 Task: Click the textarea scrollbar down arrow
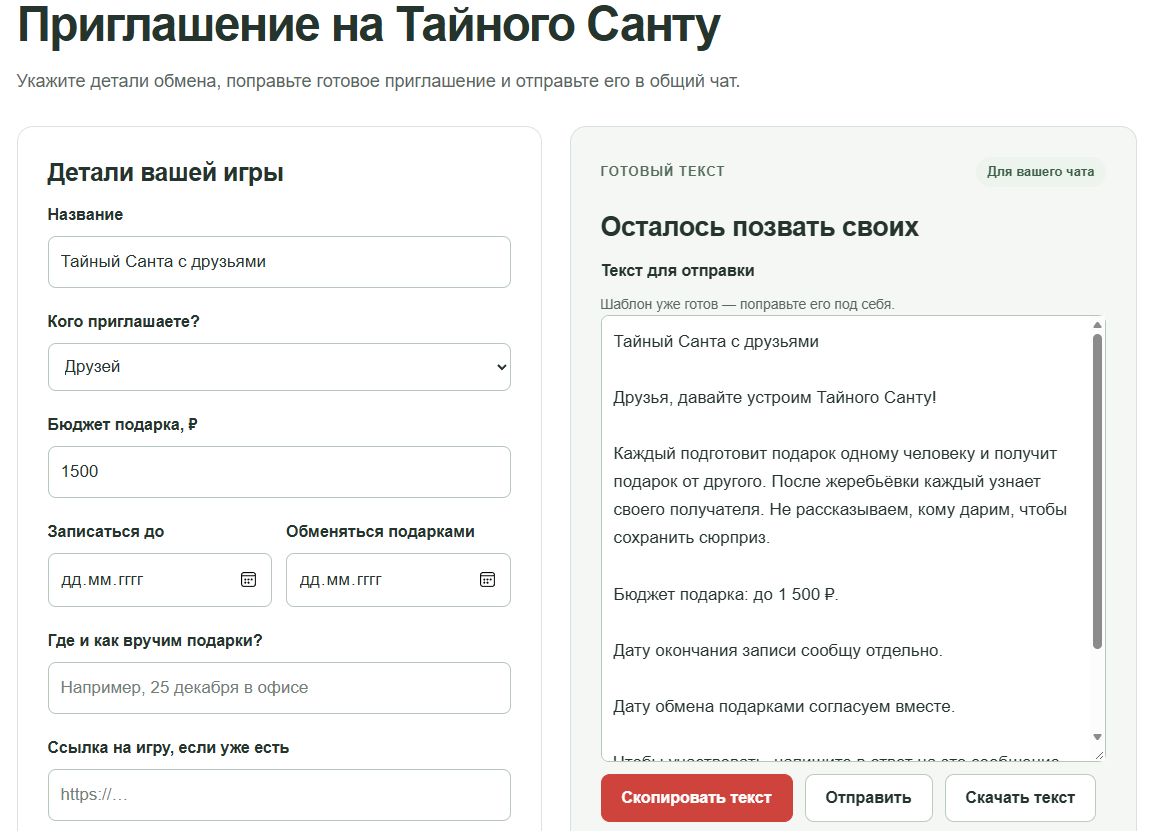coord(1097,737)
